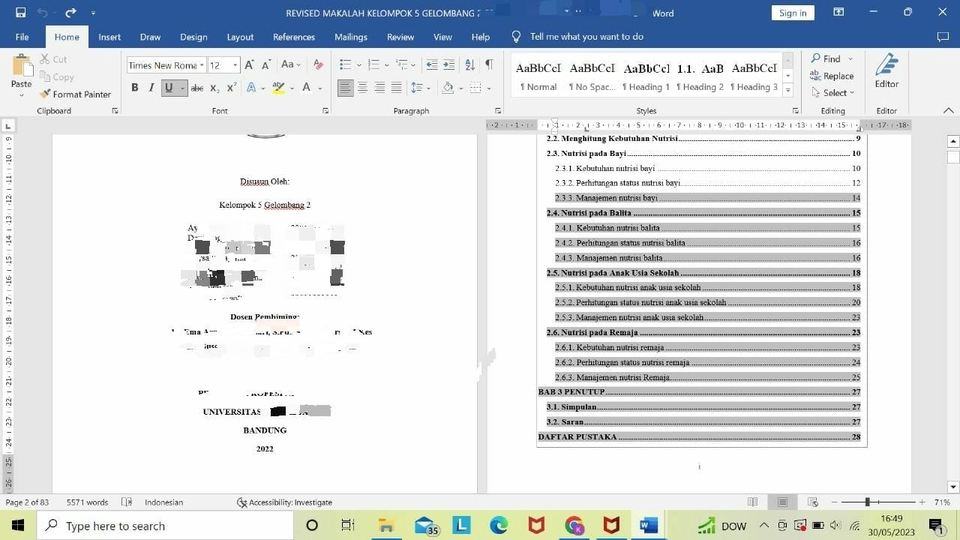Switch to the References tab
Image resolution: width=960 pixels, height=540 pixels.
coord(294,37)
